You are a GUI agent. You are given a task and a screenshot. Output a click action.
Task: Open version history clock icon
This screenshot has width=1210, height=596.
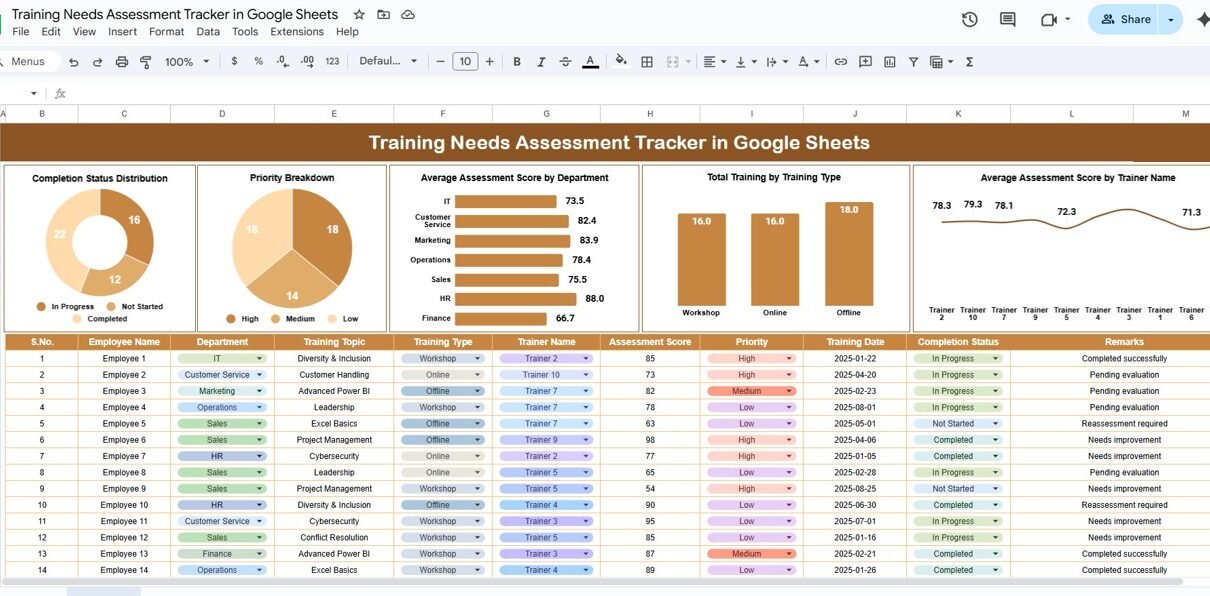click(969, 19)
